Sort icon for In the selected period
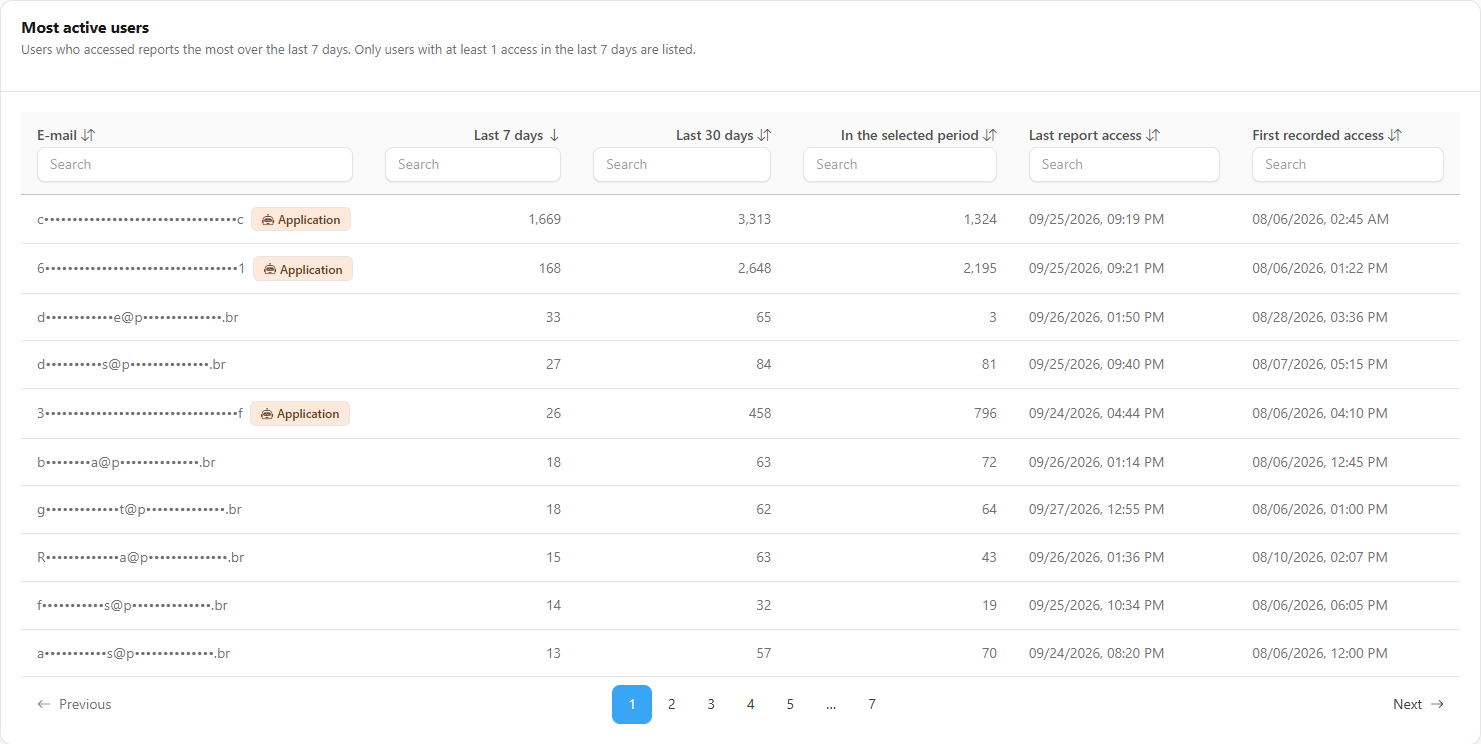 coord(990,135)
